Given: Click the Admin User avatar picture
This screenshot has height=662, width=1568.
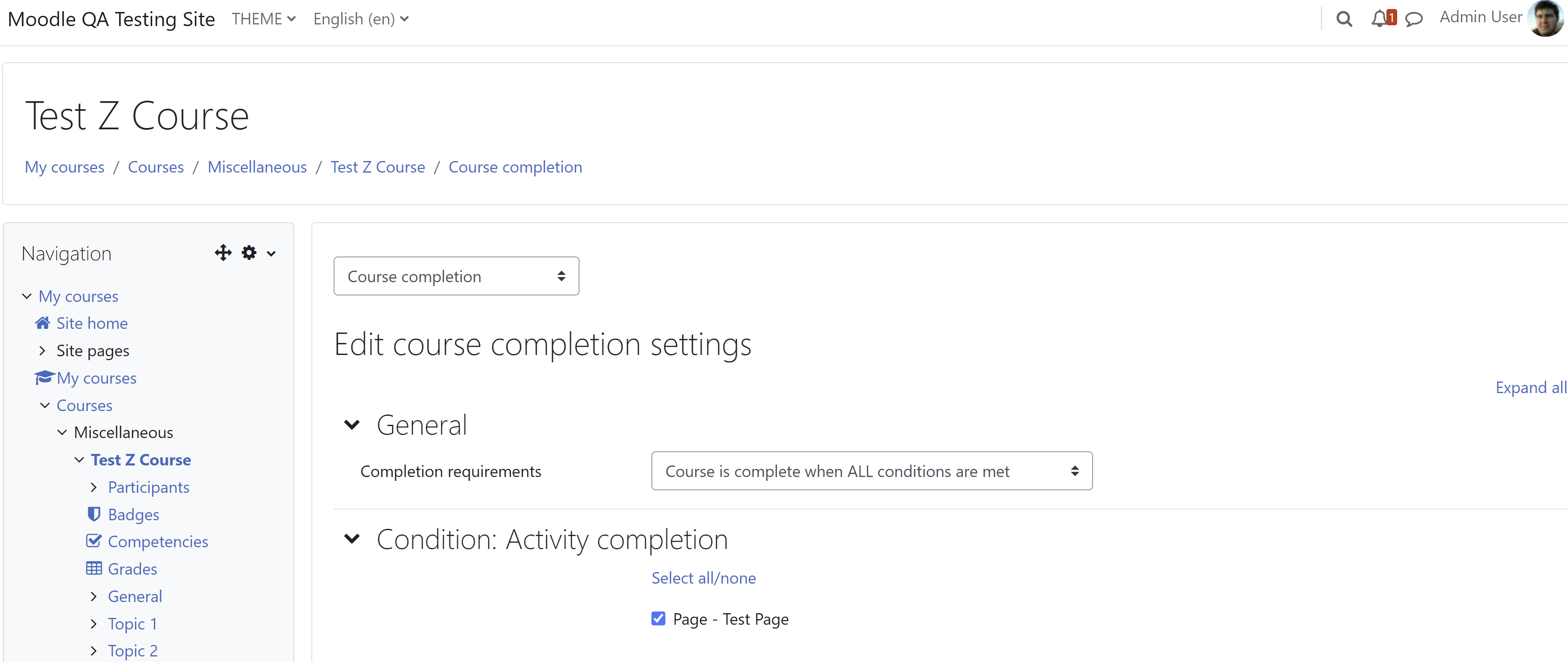Looking at the screenshot, I should pyautogui.click(x=1545, y=18).
